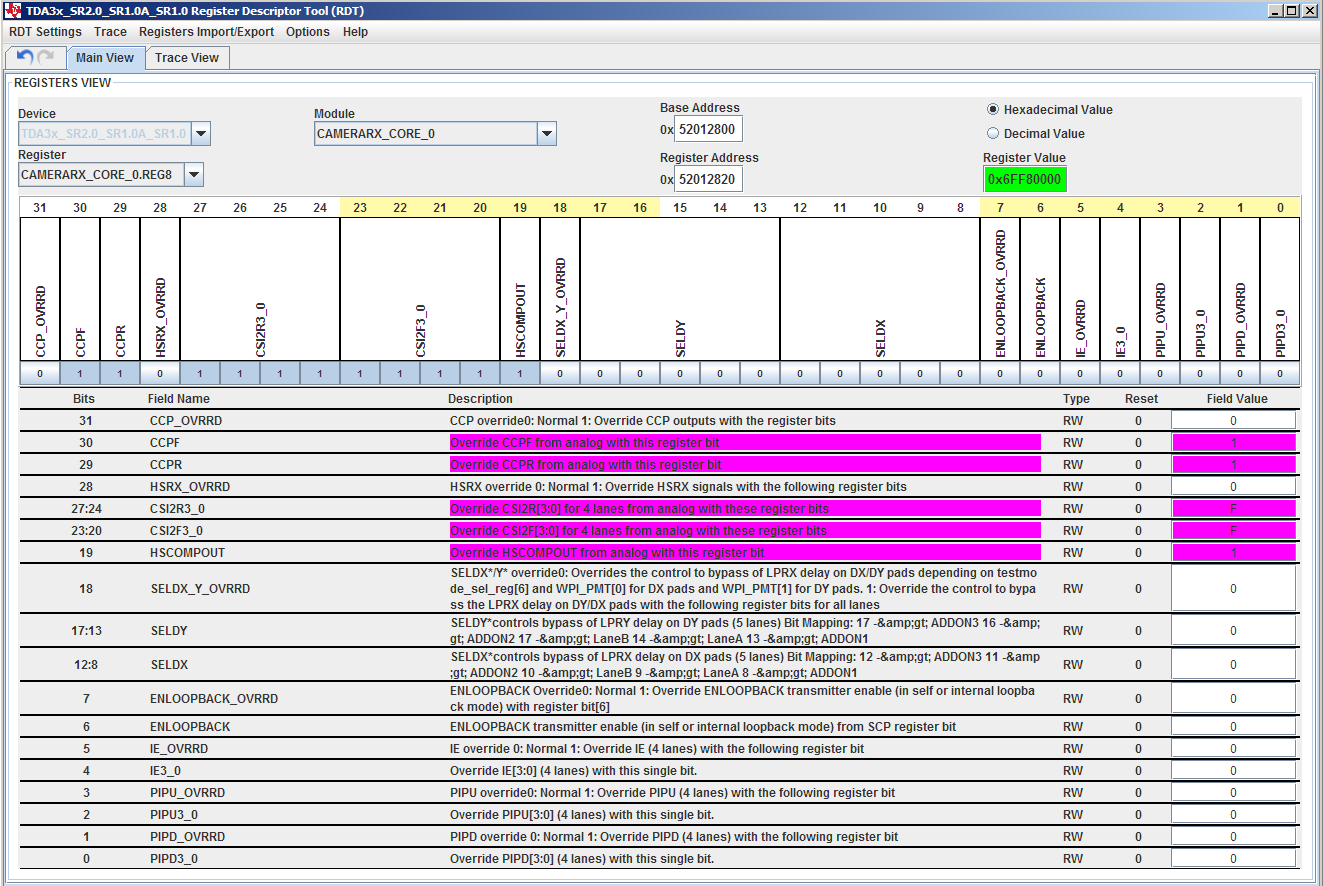Open the Registers Import/Export menu
Screen dimensions: 1323x886
[x=206, y=32]
